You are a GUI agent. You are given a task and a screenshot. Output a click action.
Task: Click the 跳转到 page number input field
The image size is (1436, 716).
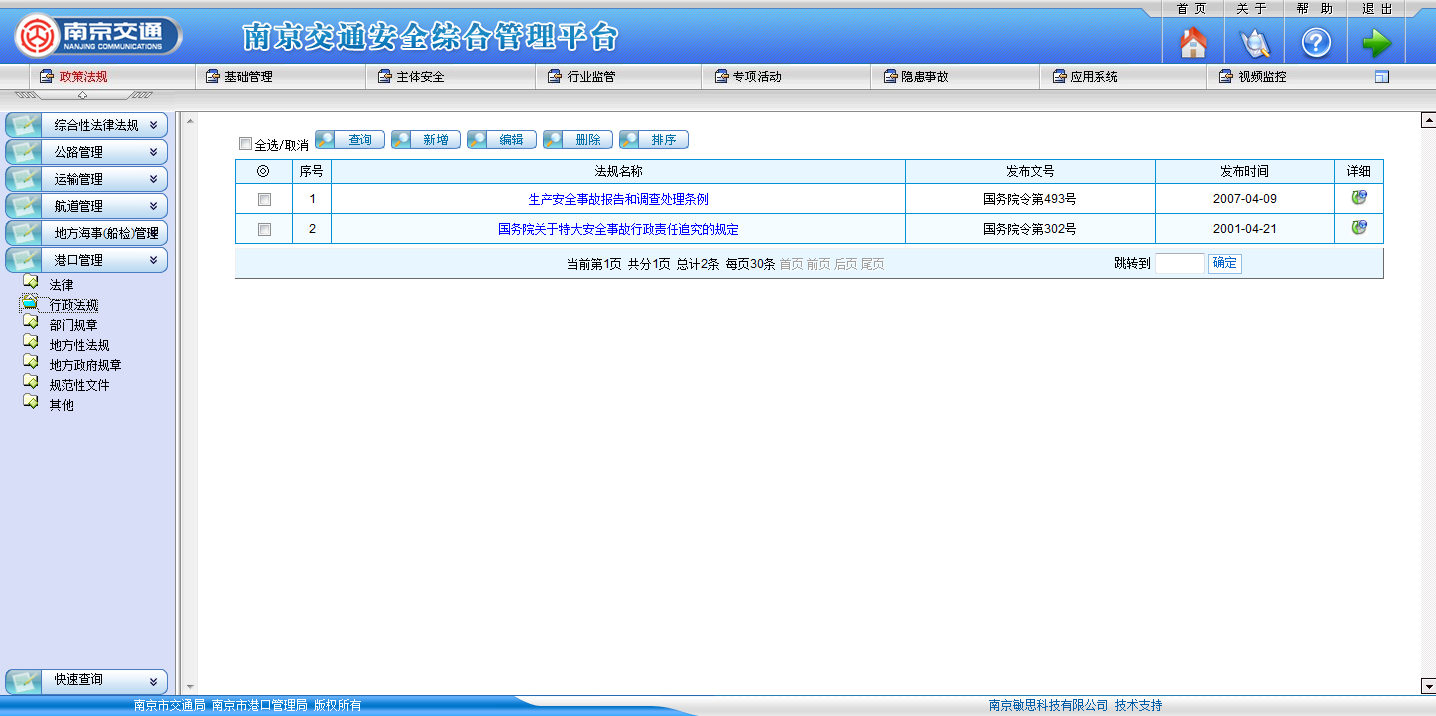[x=1179, y=264]
